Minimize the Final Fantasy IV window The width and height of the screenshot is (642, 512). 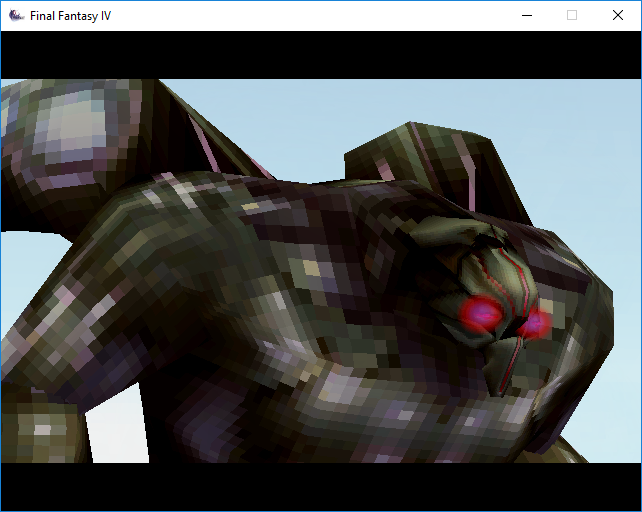tap(527, 16)
